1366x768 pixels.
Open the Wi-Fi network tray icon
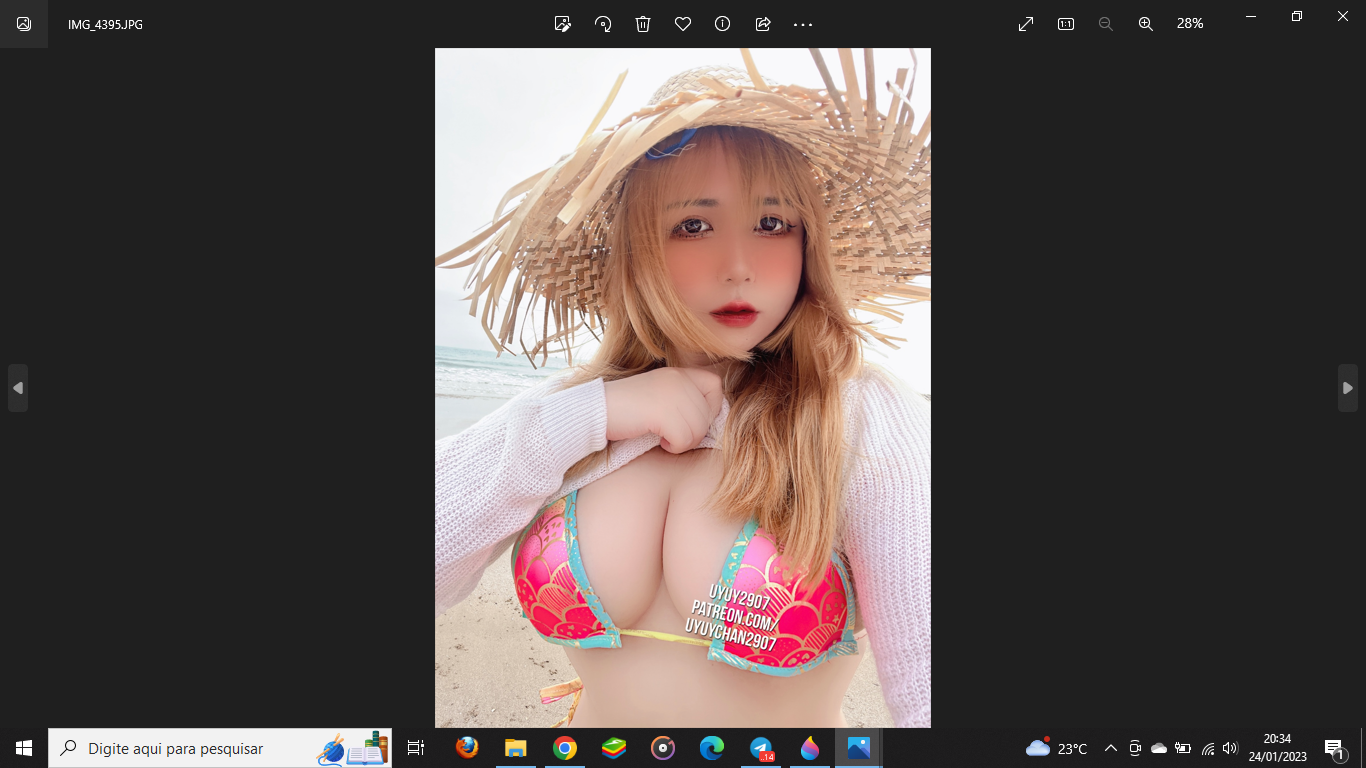1208,748
